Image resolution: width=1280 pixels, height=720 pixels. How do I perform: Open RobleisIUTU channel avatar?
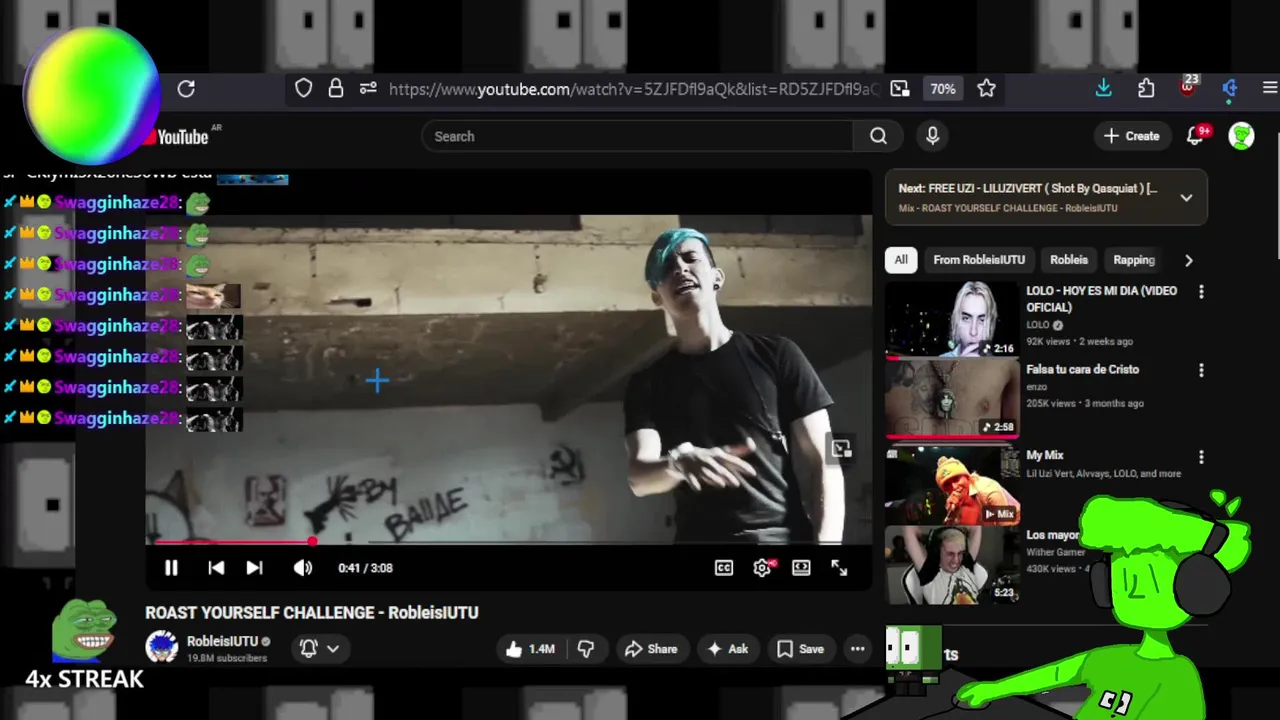click(162, 647)
